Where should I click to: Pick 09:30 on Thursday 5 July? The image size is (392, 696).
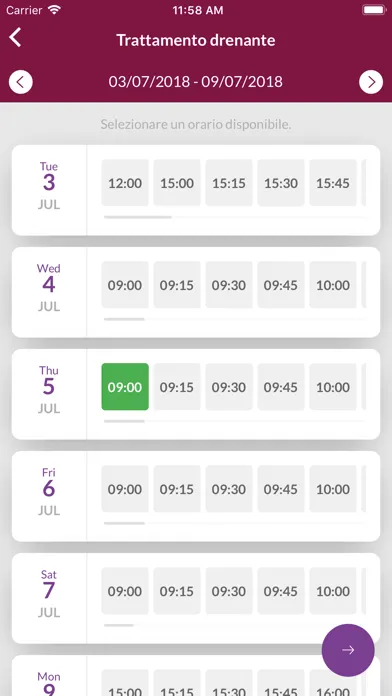pyautogui.click(x=229, y=387)
